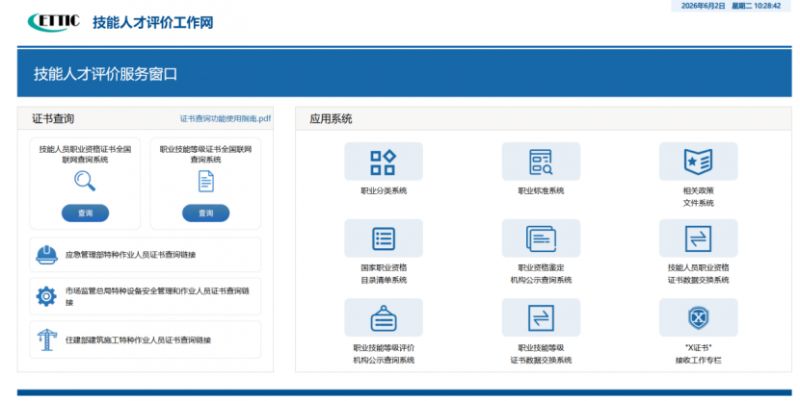The height and width of the screenshot is (401, 800).
Task: Open 市场监管总局特种设备作业人员证书查询链接
Action: point(145,296)
